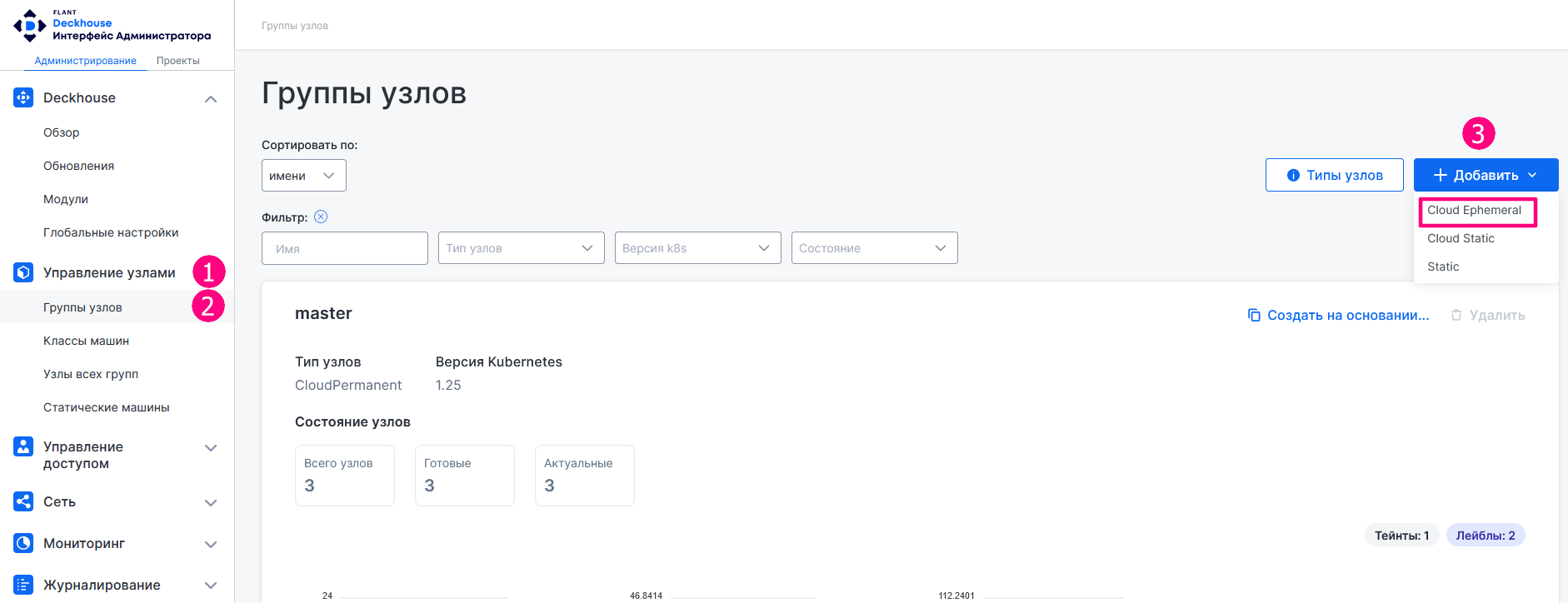The height and width of the screenshot is (603, 1568).
Task: Select Cloud Ephemeral from the Добавить menu
Action: (x=1475, y=210)
